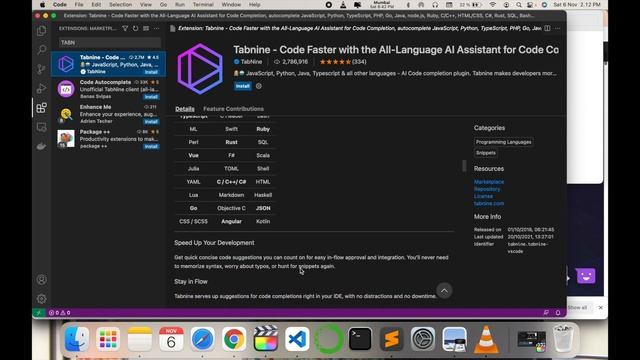
Task: Select Tabnine extension in results list
Action: [109, 64]
